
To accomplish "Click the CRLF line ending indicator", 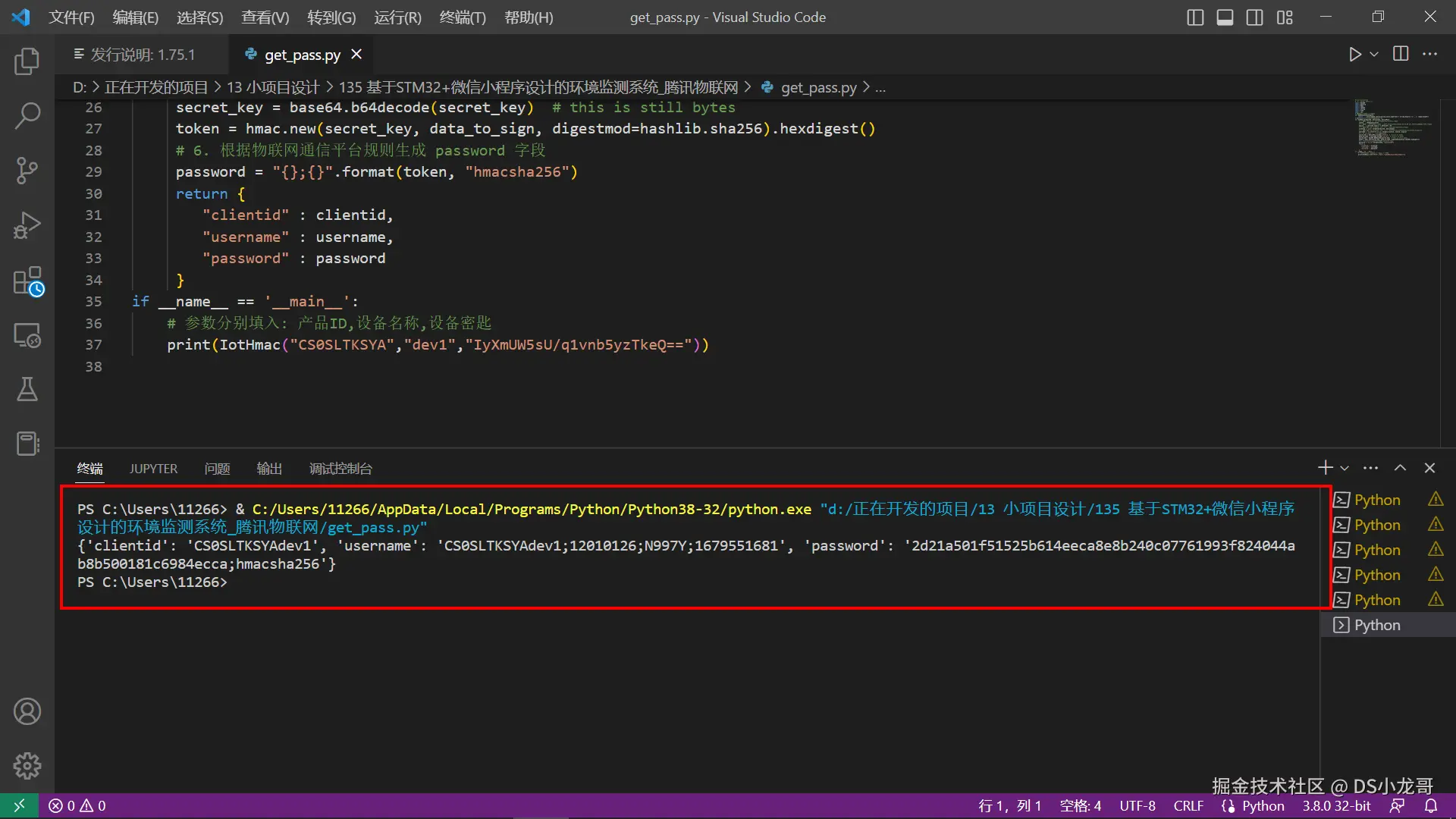I will point(1188,805).
